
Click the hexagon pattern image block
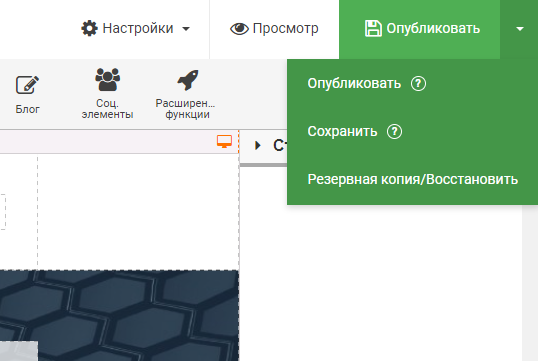pos(119,315)
